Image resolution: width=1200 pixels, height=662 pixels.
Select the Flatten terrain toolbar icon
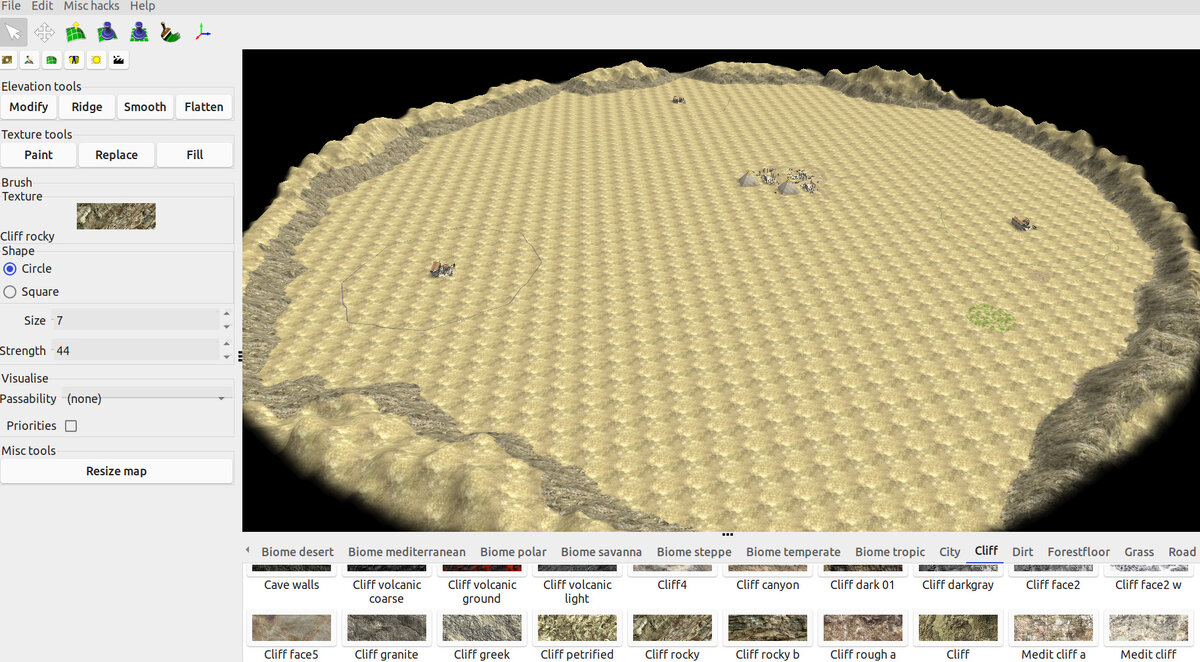[x=139, y=32]
